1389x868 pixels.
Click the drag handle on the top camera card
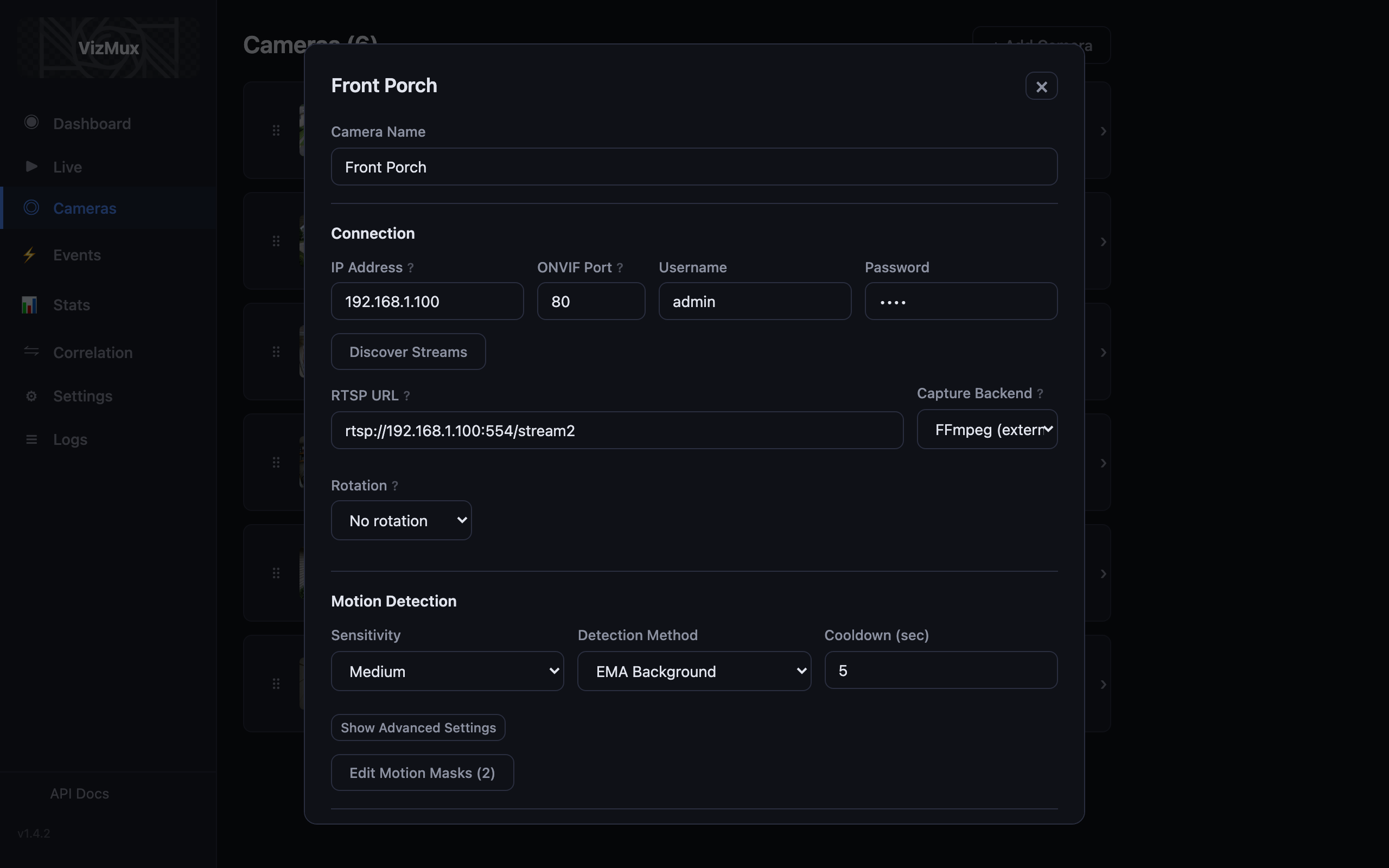tap(277, 130)
